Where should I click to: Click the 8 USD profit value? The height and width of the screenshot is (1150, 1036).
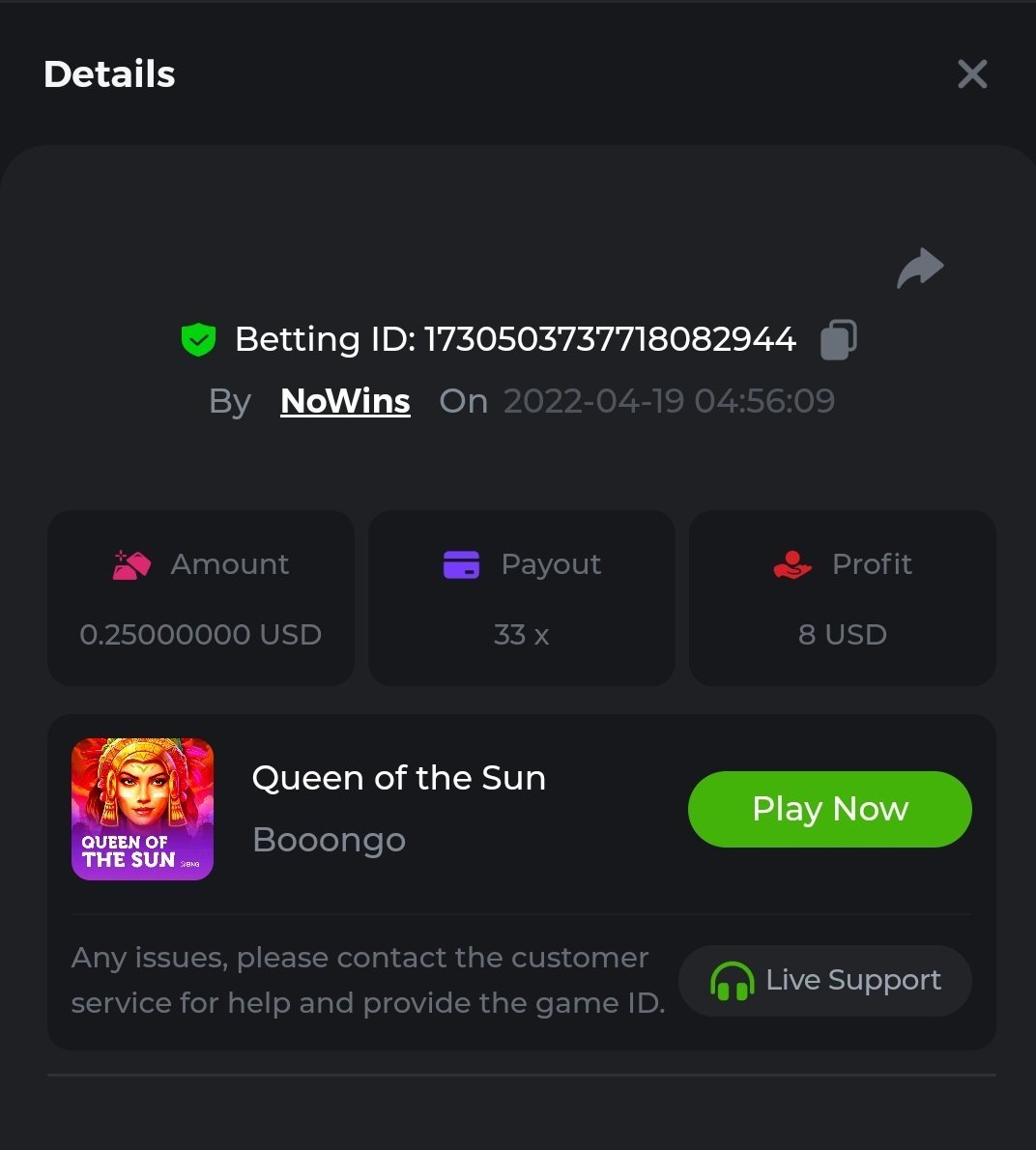tap(842, 635)
